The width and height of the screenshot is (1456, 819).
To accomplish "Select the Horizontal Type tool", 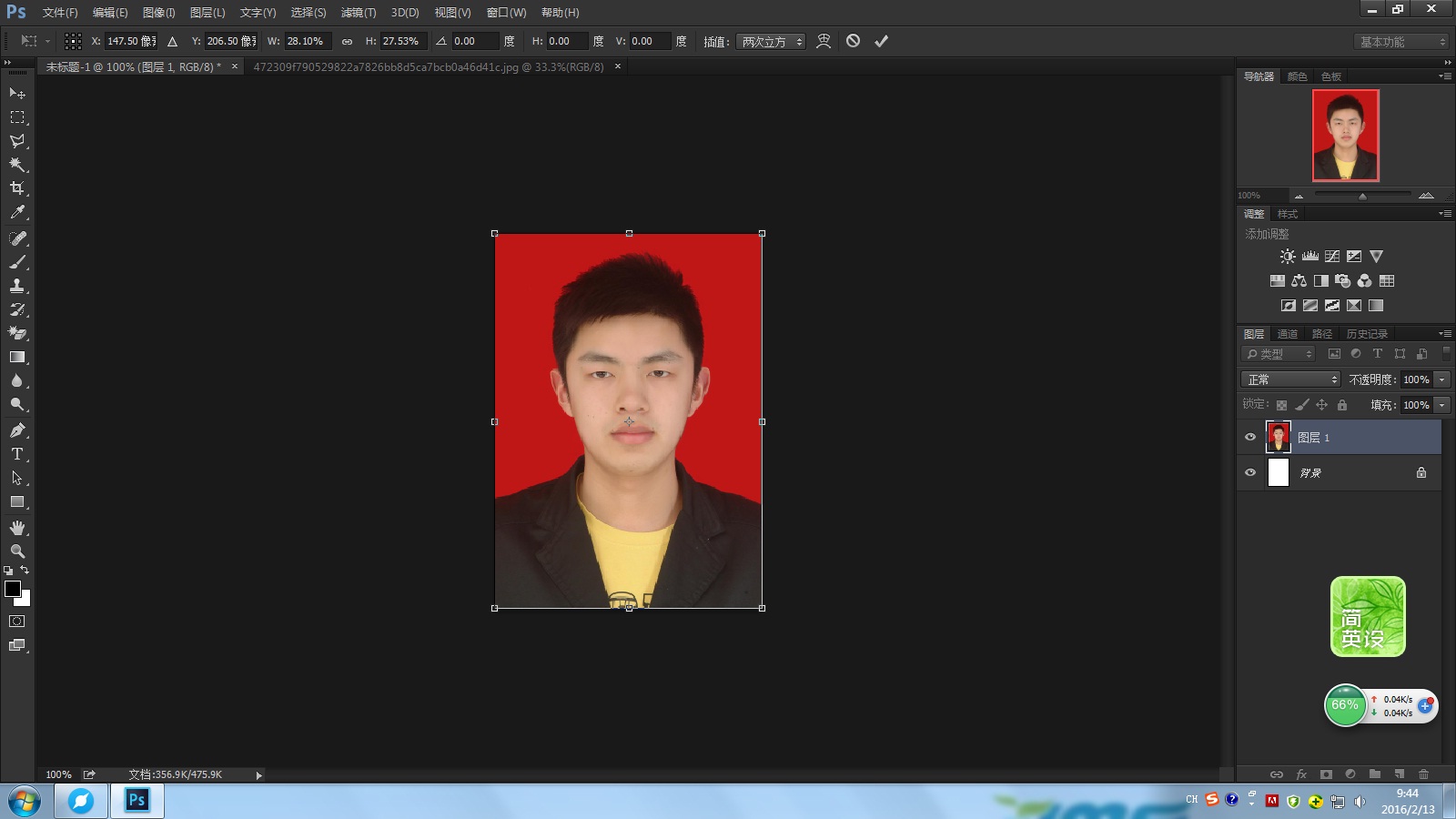I will pos(17,454).
